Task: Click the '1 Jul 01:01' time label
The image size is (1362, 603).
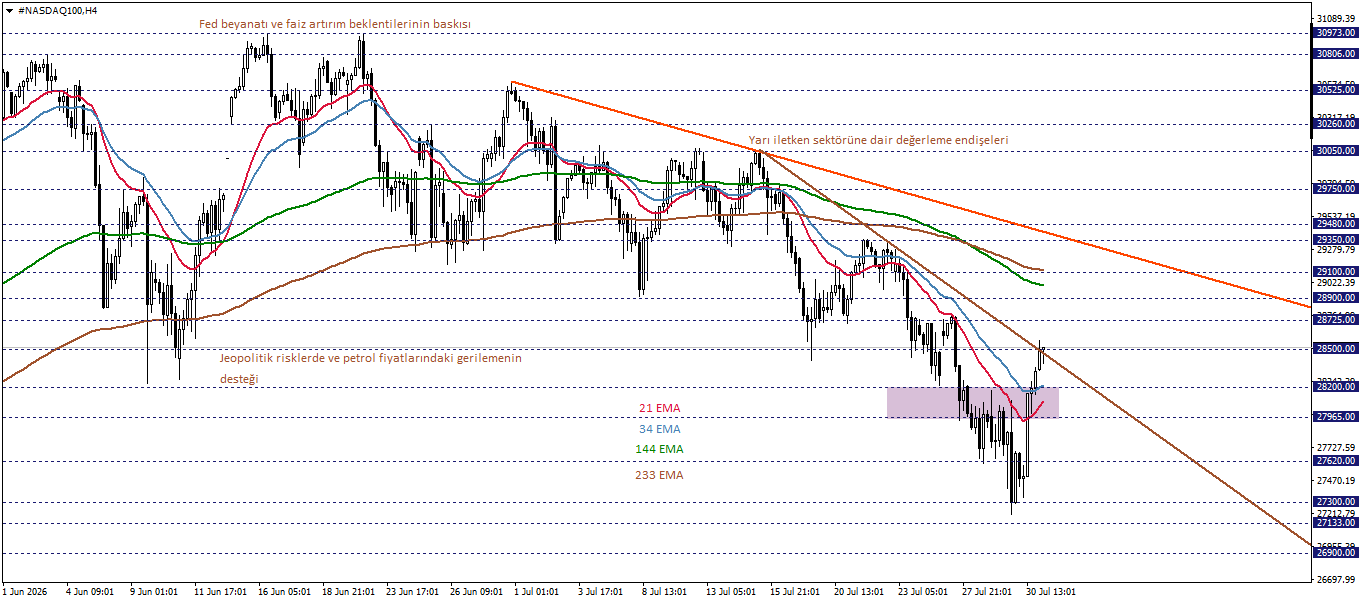Action: click(538, 591)
